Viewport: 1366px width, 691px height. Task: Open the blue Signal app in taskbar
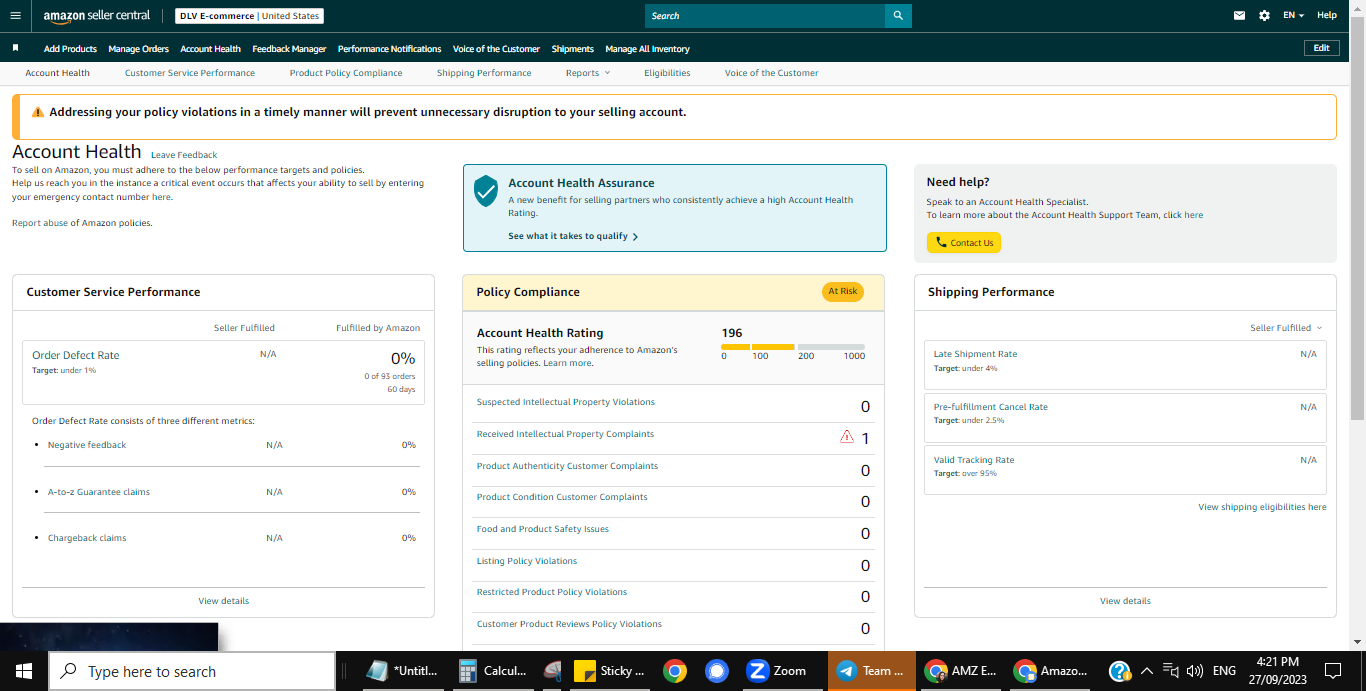pyautogui.click(x=715, y=671)
